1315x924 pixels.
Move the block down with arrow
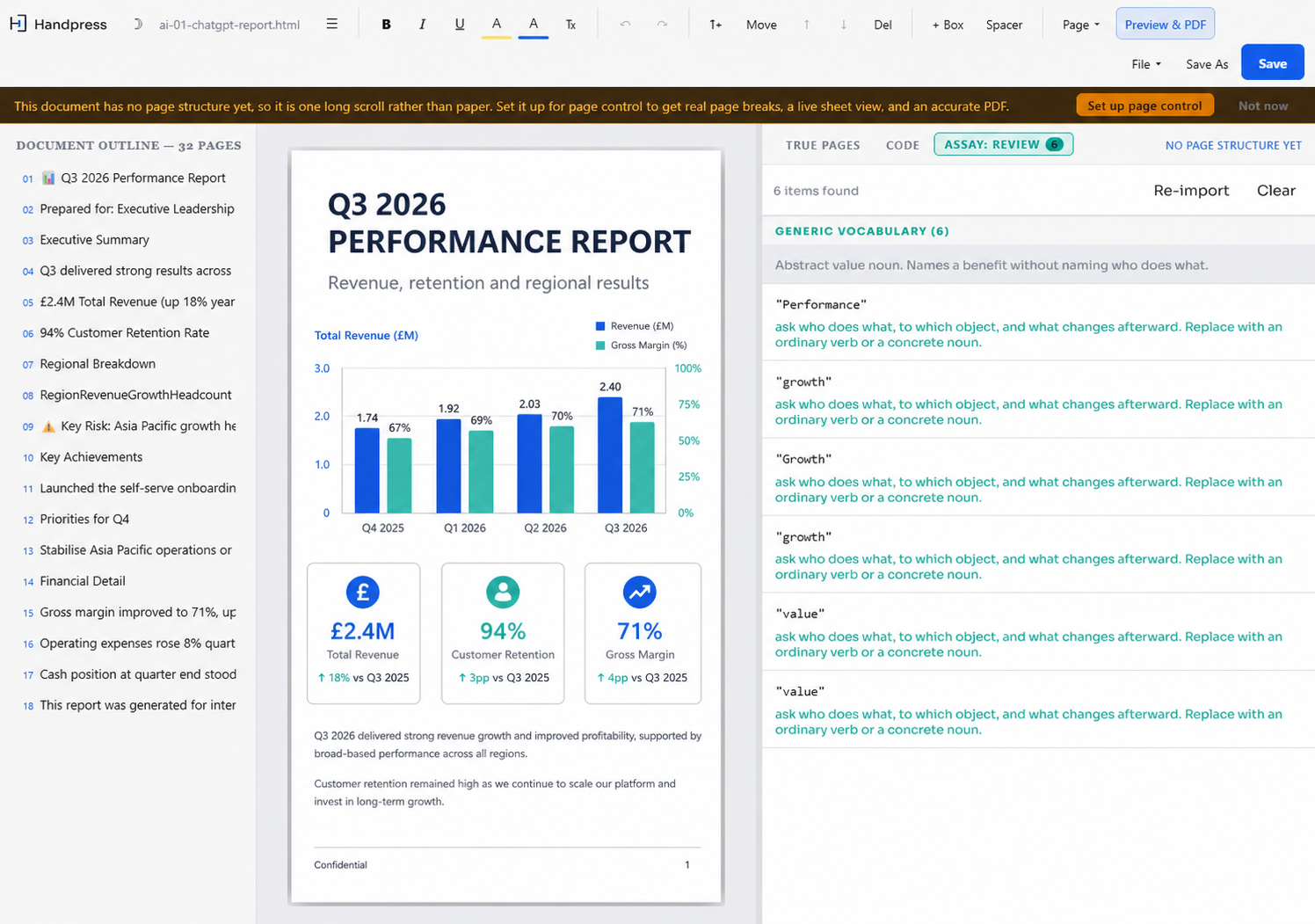[x=844, y=25]
